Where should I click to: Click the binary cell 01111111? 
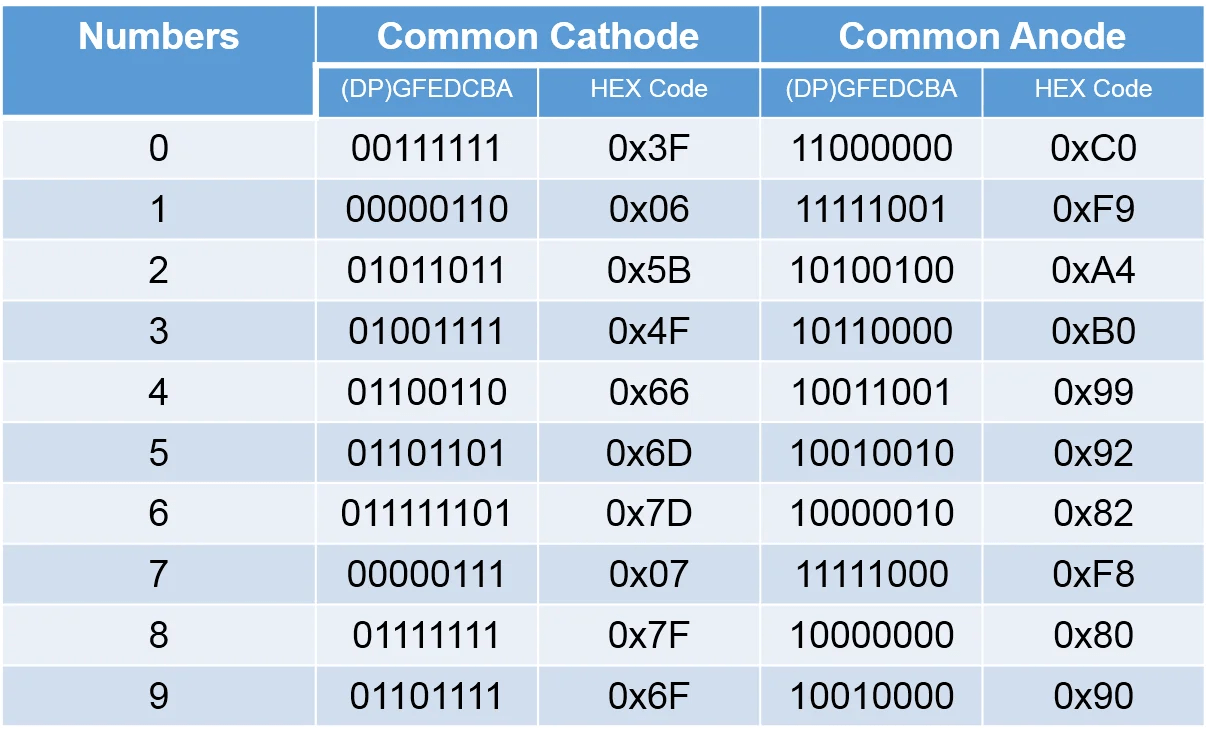[x=427, y=635]
